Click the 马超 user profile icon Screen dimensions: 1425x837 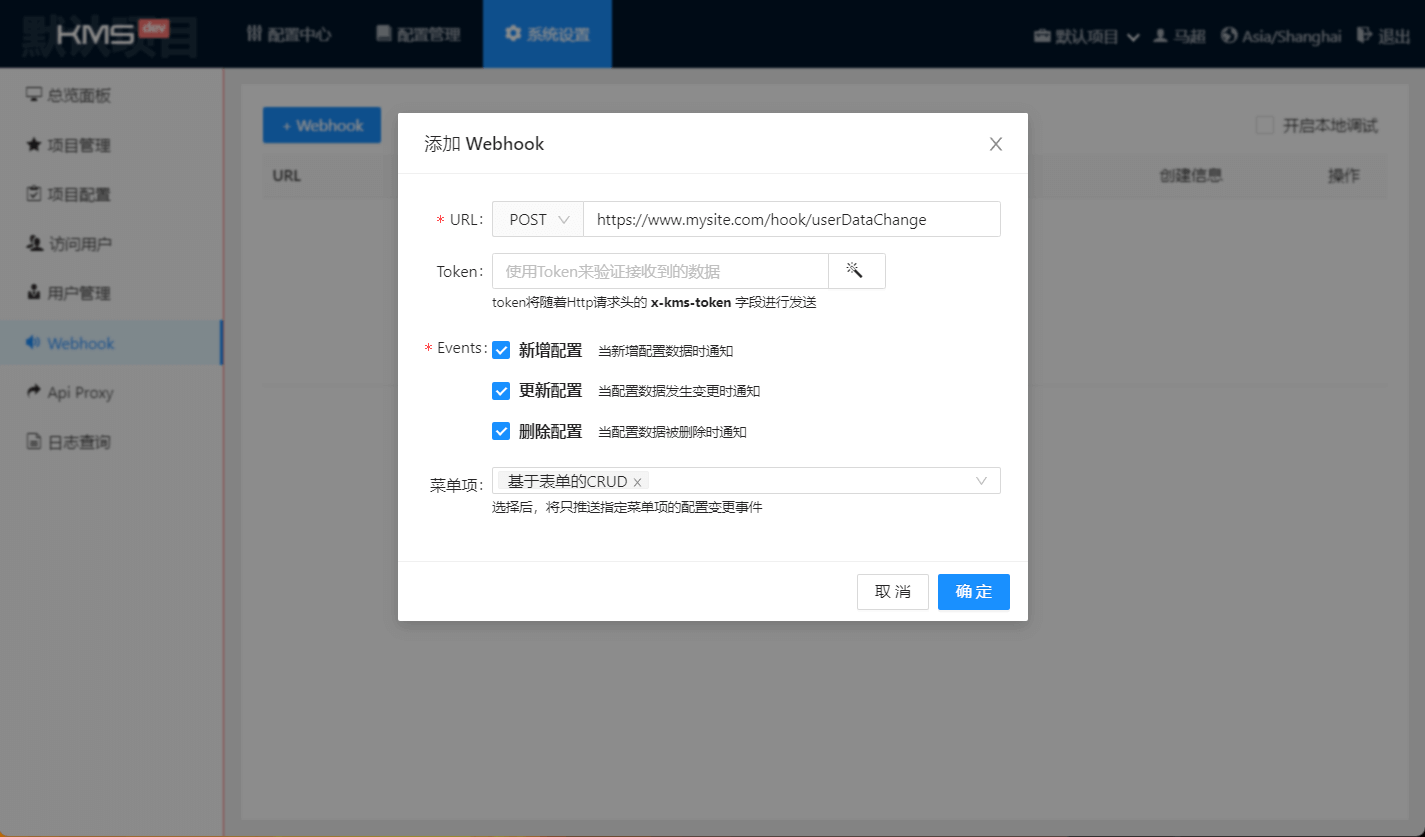pyautogui.click(x=1160, y=35)
